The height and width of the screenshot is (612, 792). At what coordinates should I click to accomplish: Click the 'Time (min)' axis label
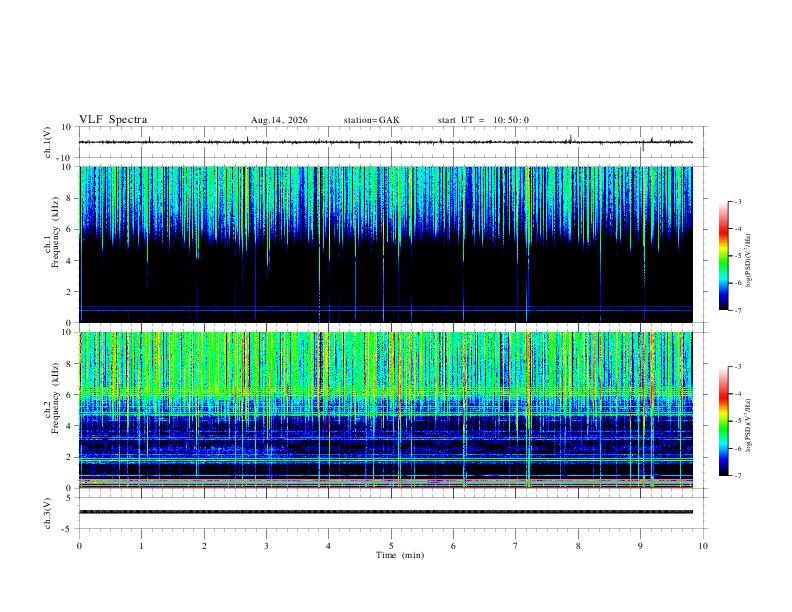(400, 555)
